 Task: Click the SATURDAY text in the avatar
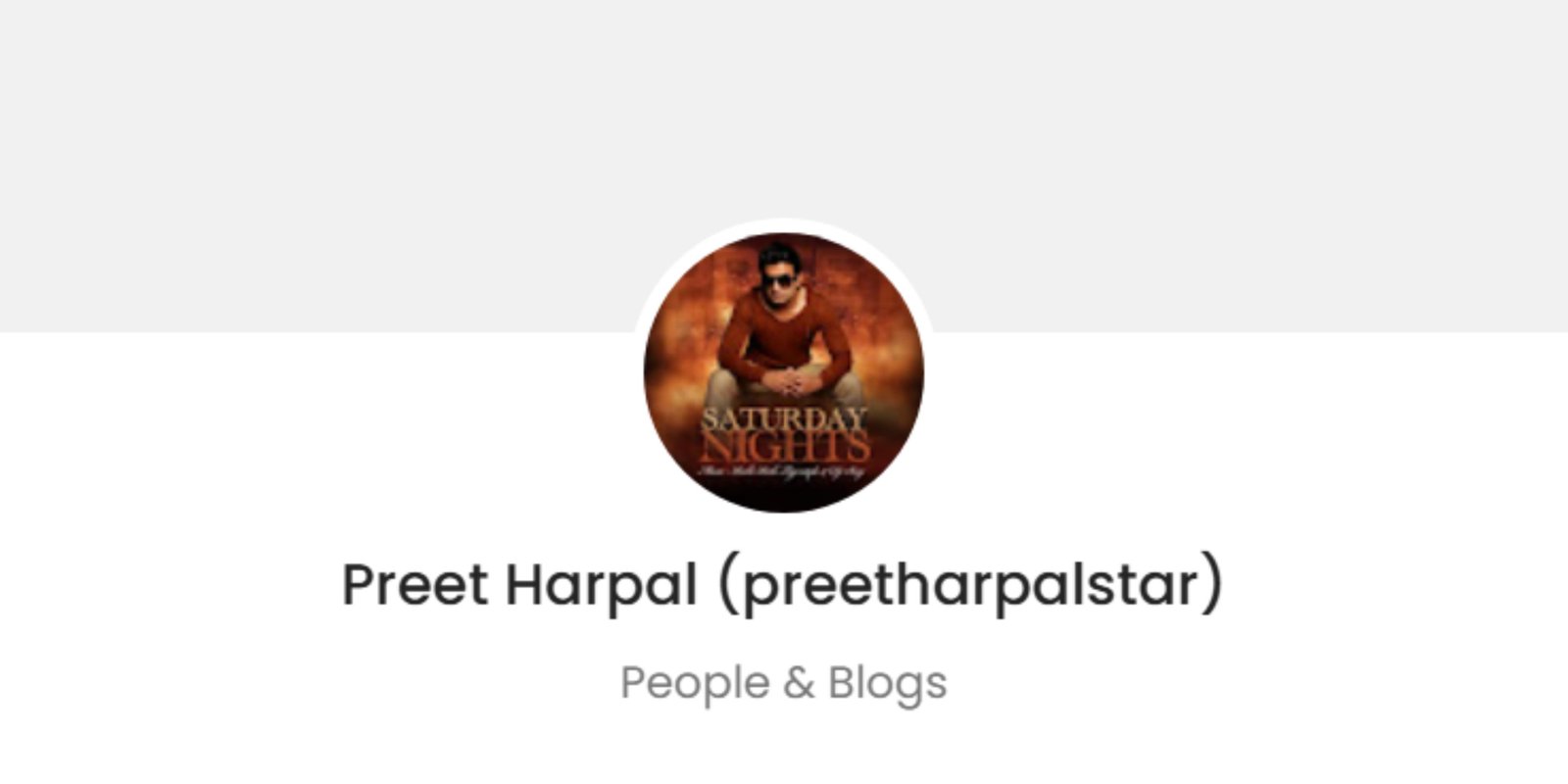(x=784, y=420)
